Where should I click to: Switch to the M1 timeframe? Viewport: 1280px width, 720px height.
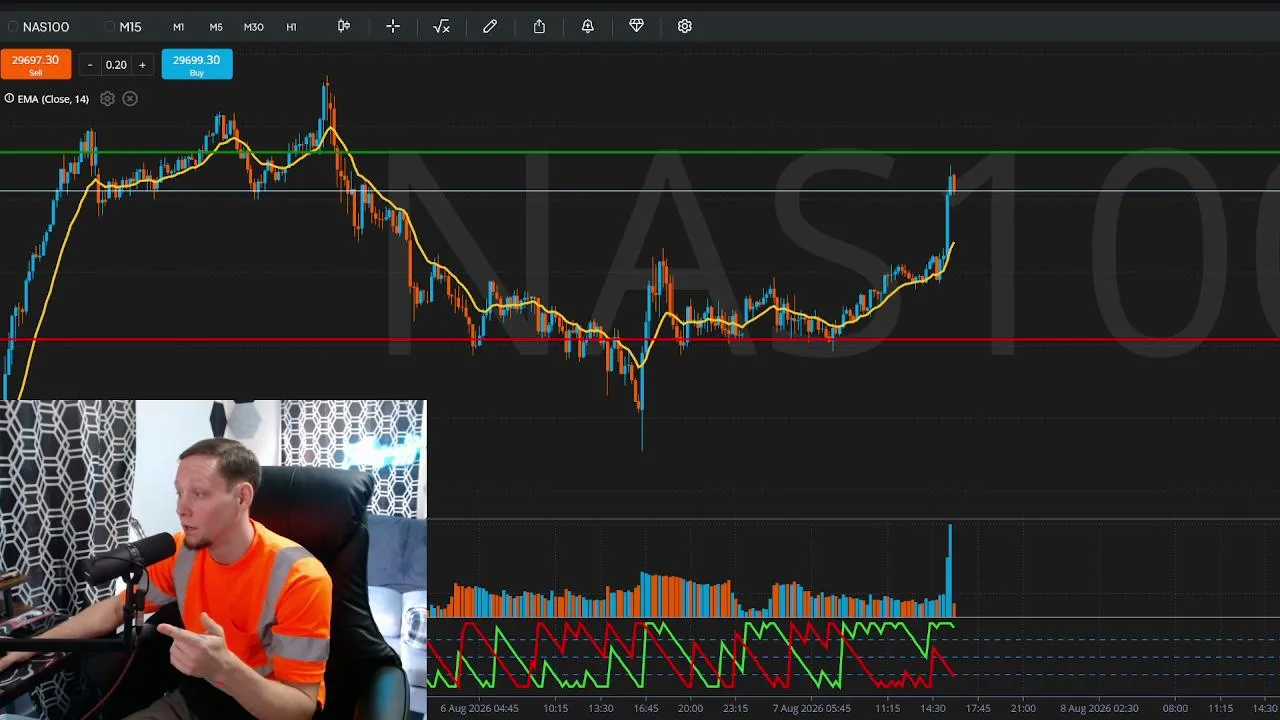pyautogui.click(x=178, y=27)
